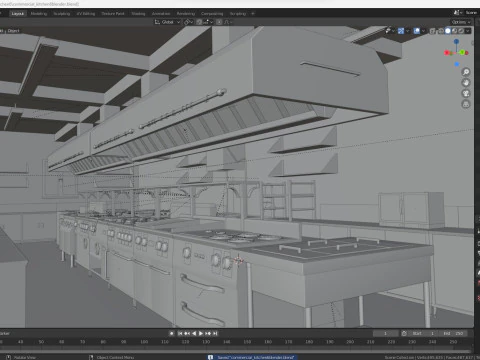480x360 pixels.
Task: Select material preview shading
Action: (454, 31)
